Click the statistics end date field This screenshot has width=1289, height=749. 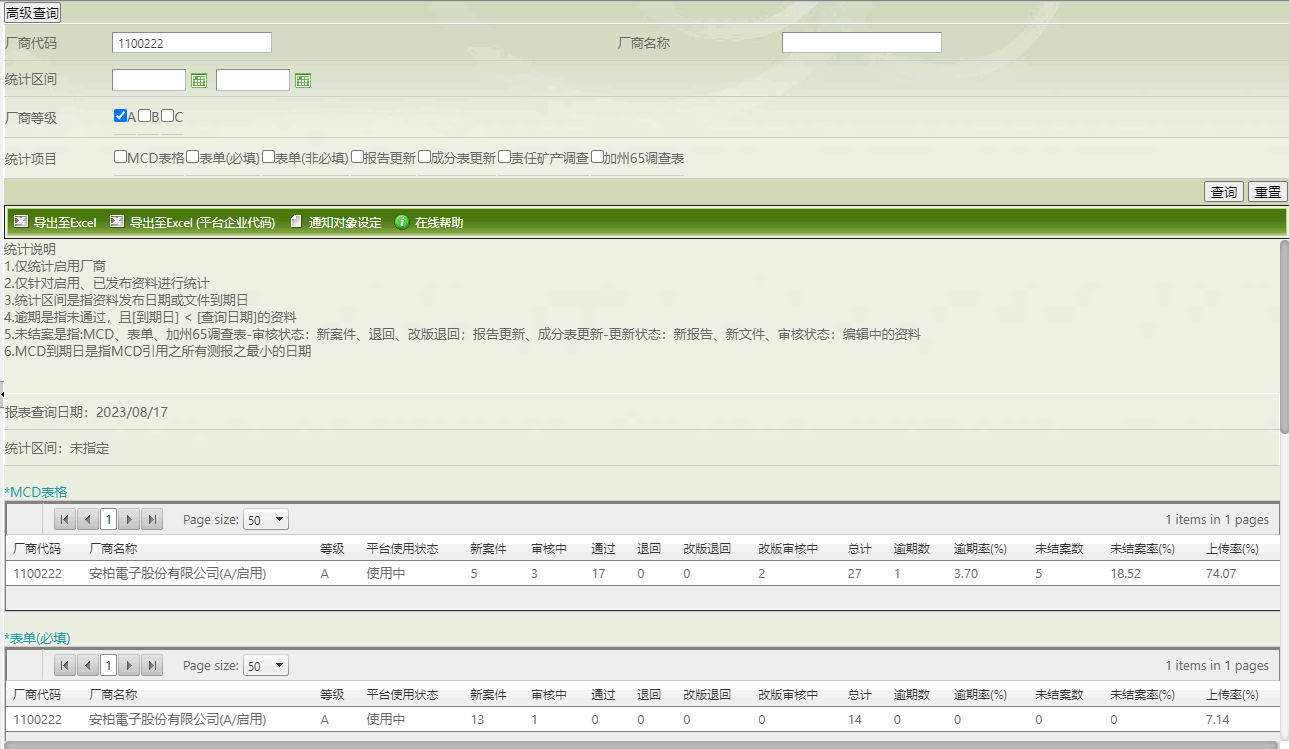click(x=253, y=80)
